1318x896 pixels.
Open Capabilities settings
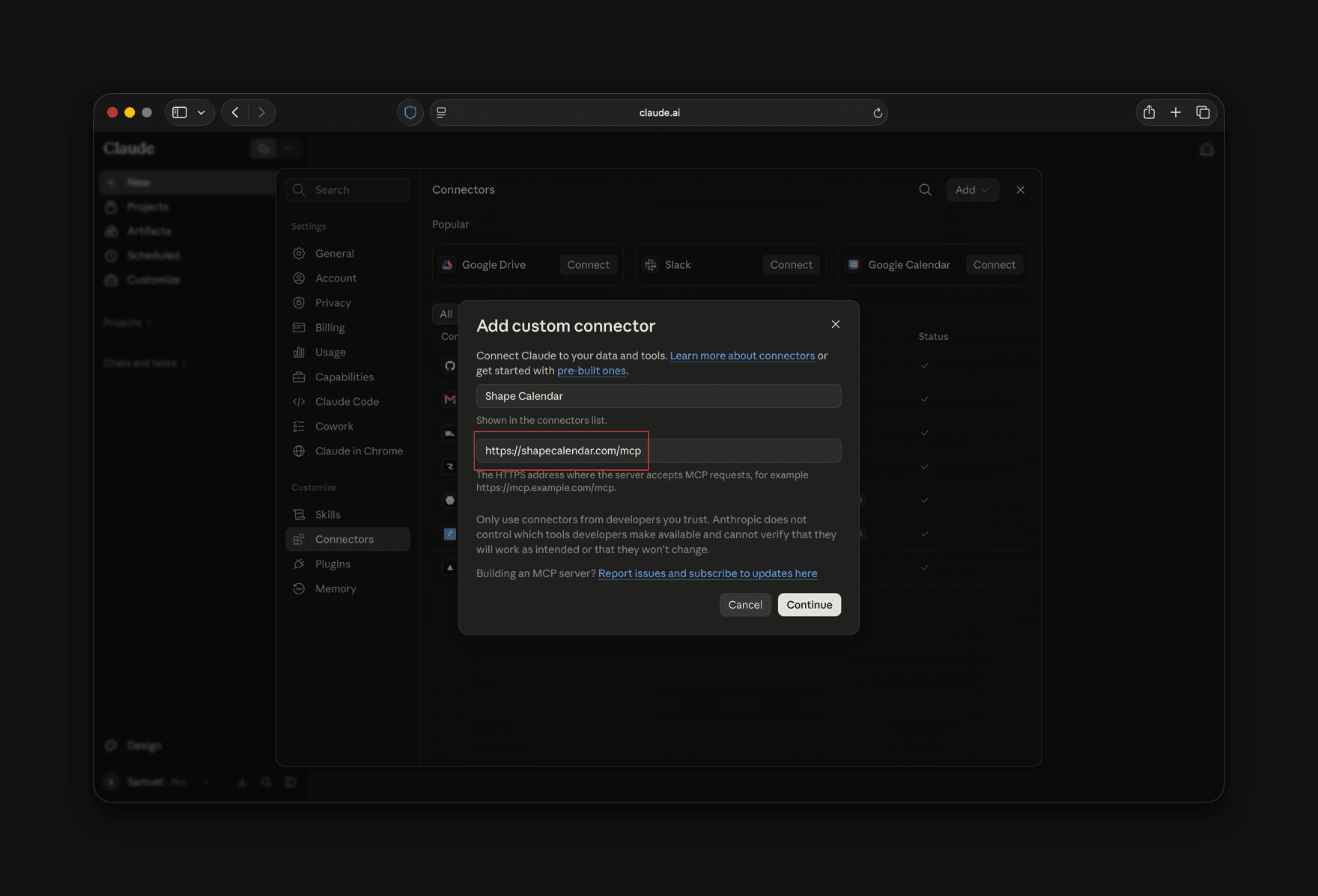347,377
